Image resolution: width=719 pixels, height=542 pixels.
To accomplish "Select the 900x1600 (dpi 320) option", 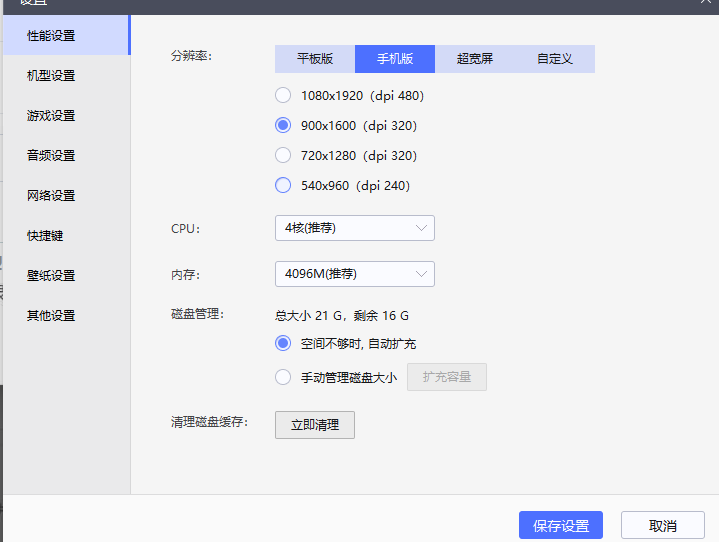I will [x=283, y=126].
